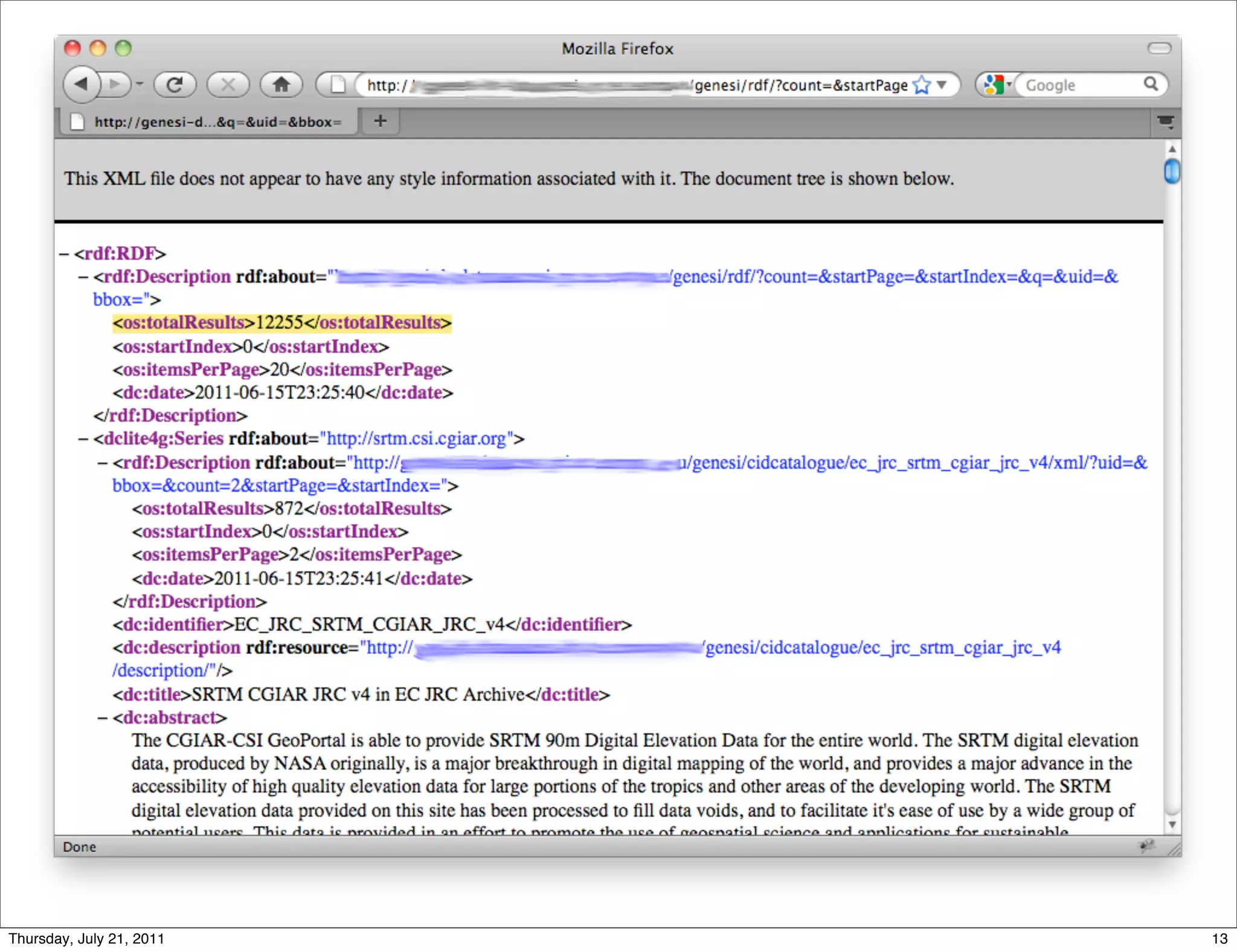This screenshot has height=952, width=1237.
Task: Reload the page with the refresh icon
Action: tap(175, 85)
